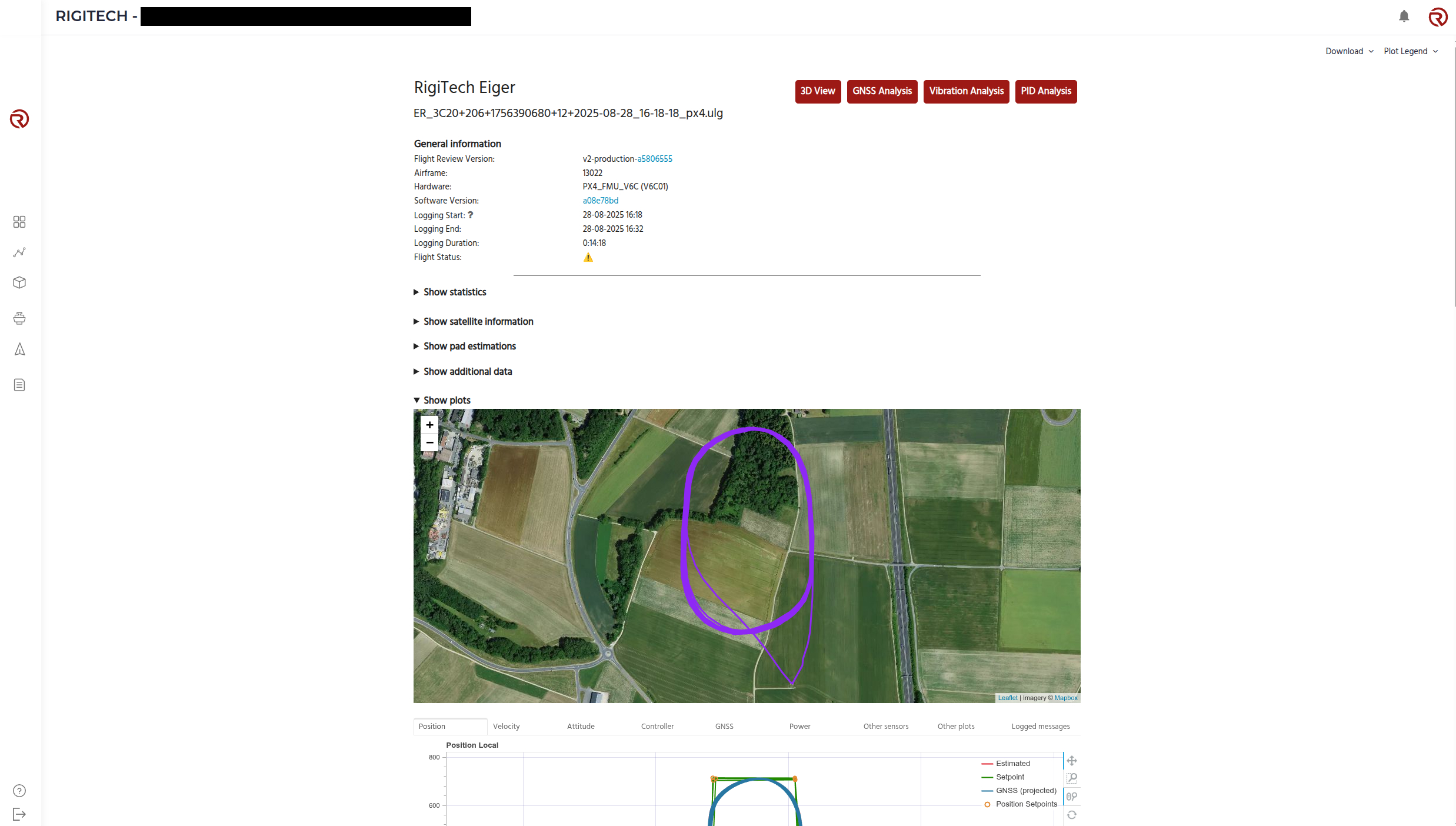
Task: Click the Logging End value 28-08-2025 16:32
Action: coord(613,229)
